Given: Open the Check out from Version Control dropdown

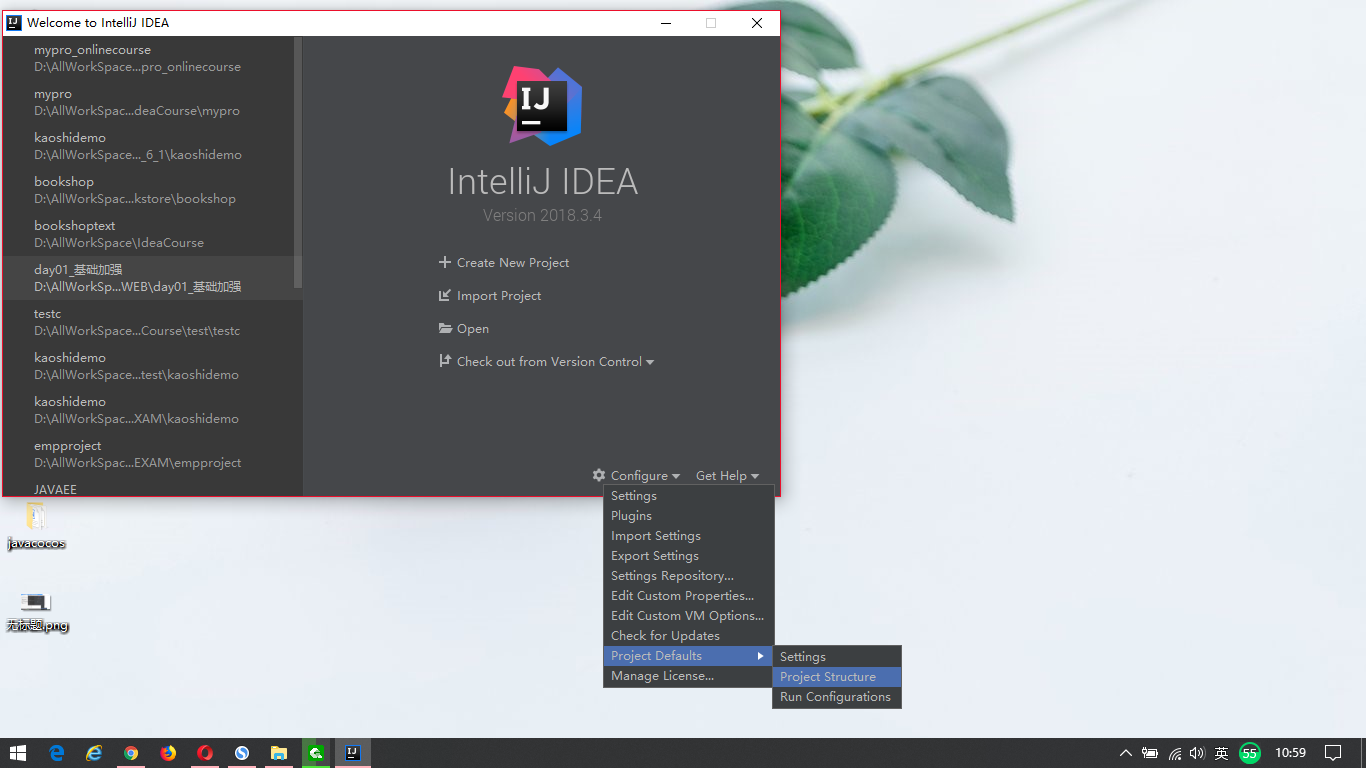Looking at the screenshot, I should 651,361.
